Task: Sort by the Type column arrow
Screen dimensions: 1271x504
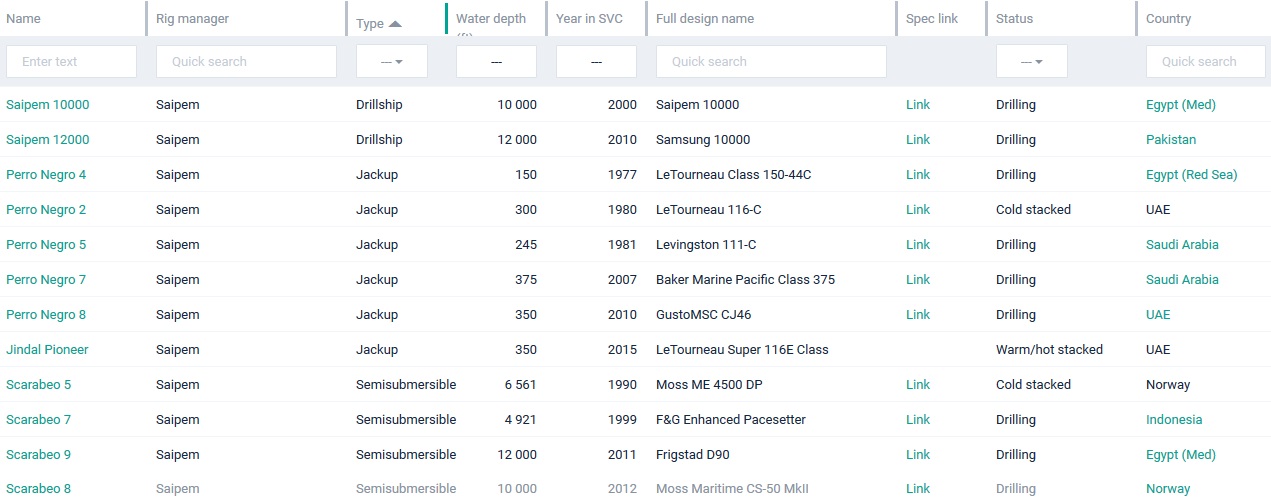Action: [394, 24]
